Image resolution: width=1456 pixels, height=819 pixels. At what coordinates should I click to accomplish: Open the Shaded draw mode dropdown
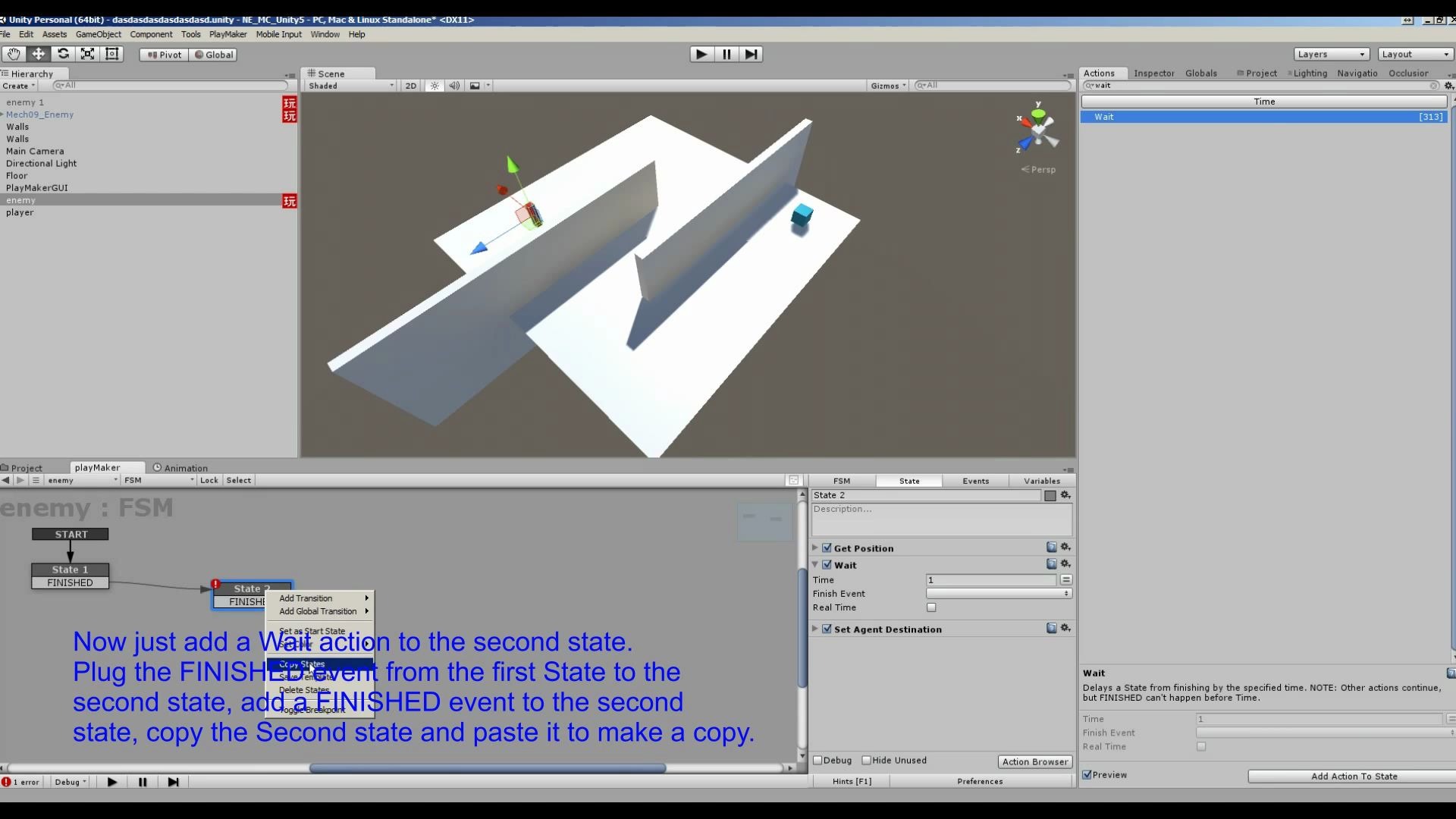point(349,86)
